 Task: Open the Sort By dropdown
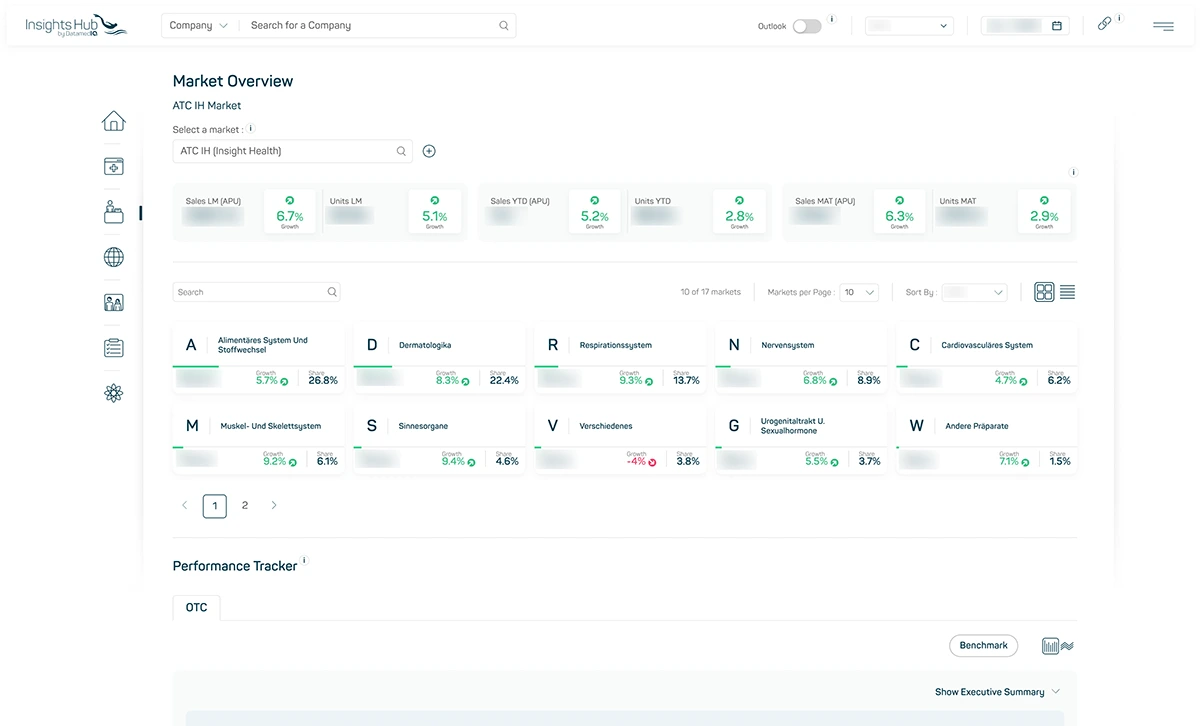[974, 292]
